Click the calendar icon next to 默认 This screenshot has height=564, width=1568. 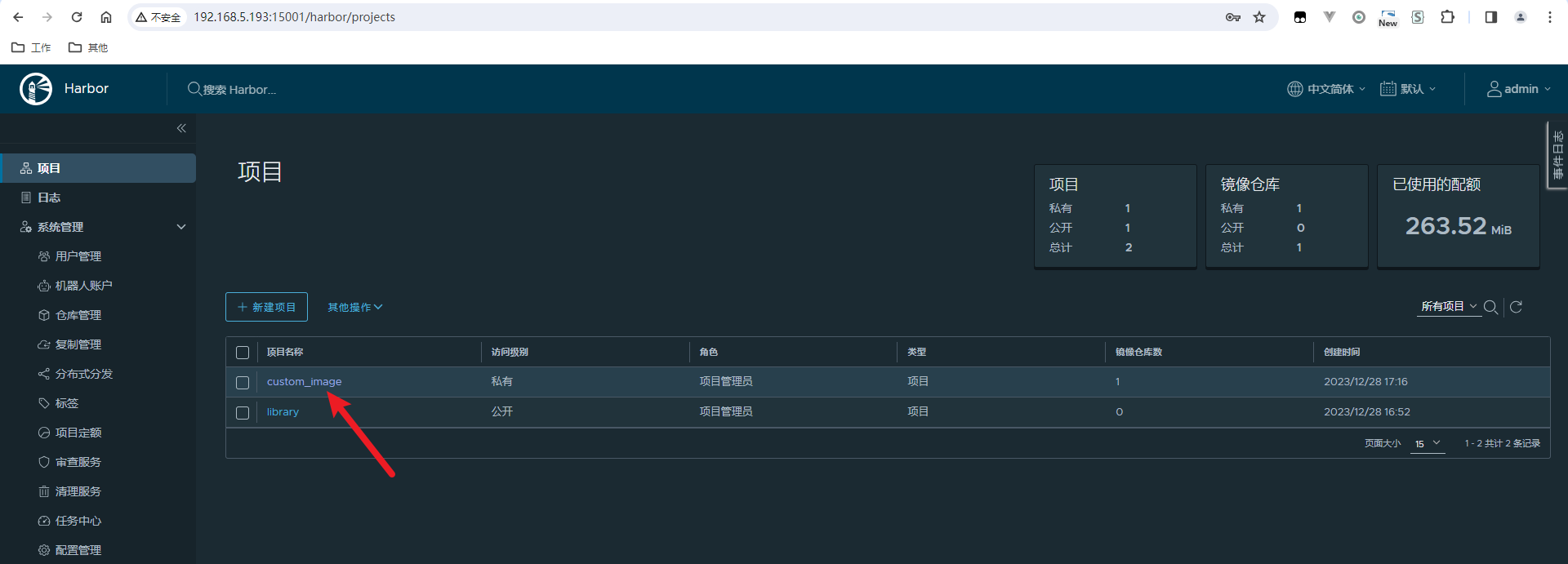1388,89
